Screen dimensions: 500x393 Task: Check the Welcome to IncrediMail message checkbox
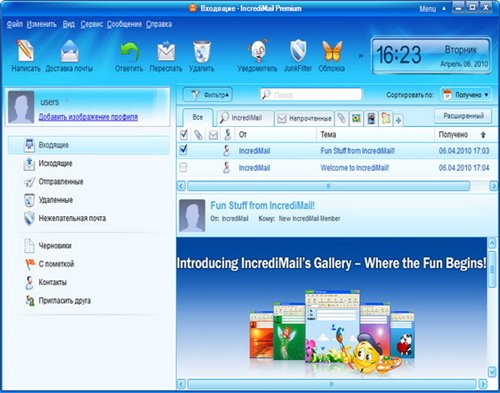(183, 167)
